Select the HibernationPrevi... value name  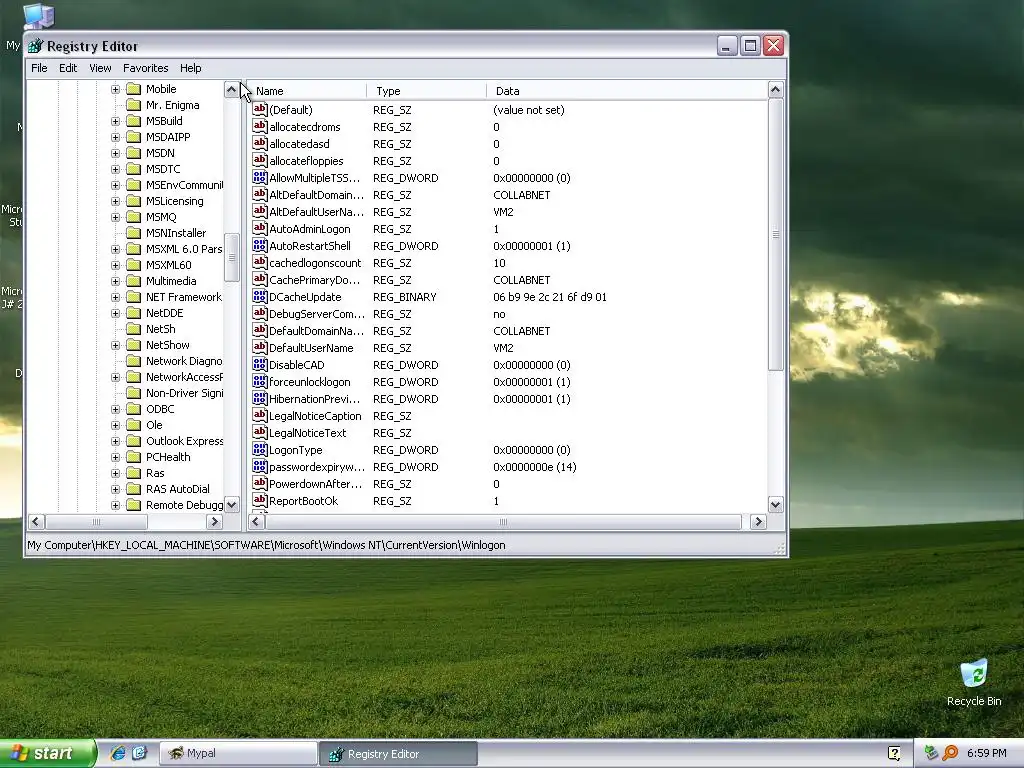click(314, 399)
